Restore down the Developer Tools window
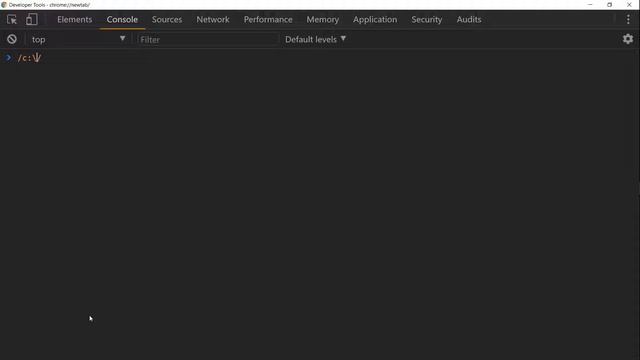The image size is (640, 360). click(x=609, y=5)
